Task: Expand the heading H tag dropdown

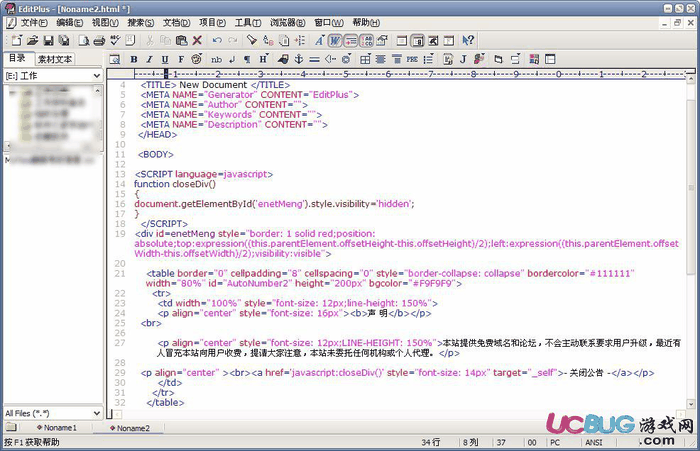Action: tap(268, 56)
